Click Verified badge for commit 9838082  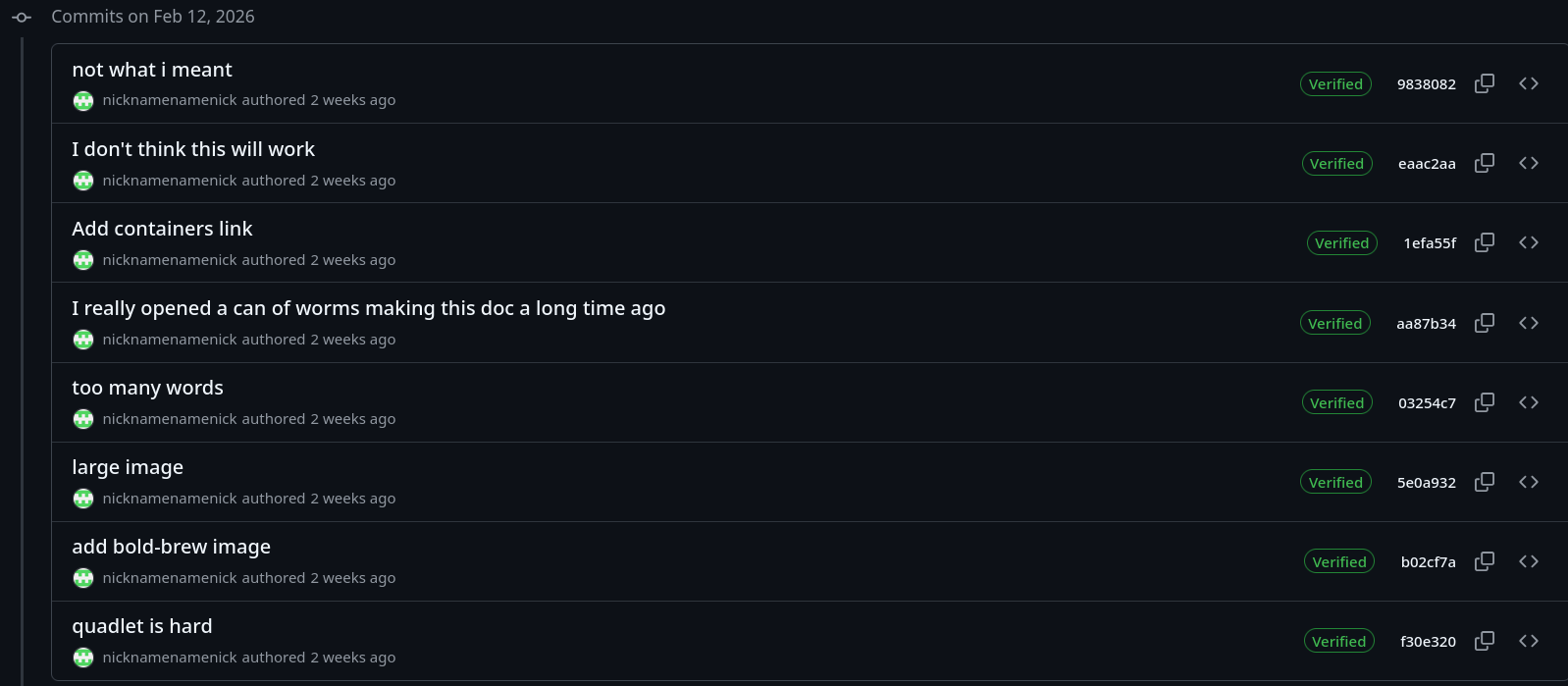click(x=1335, y=84)
